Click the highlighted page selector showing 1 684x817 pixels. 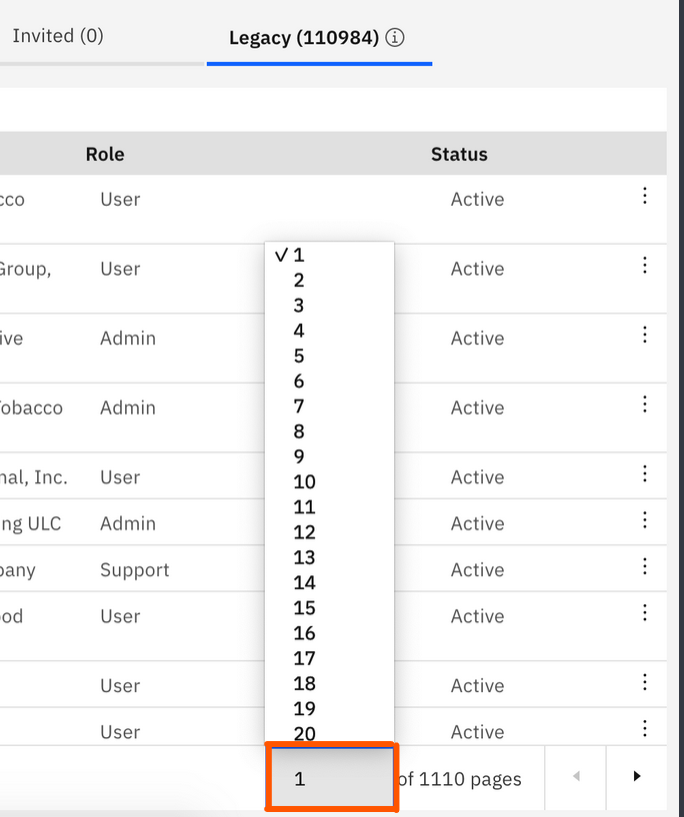[331, 778]
